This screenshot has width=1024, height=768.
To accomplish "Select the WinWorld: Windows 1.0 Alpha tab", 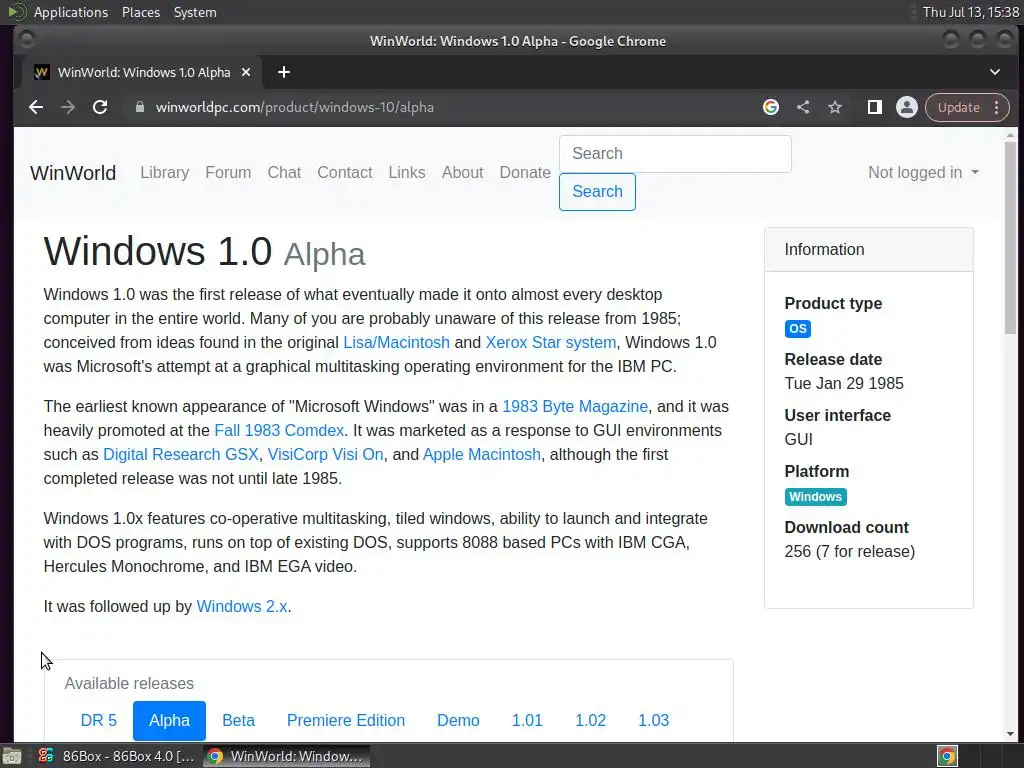I will (142, 72).
